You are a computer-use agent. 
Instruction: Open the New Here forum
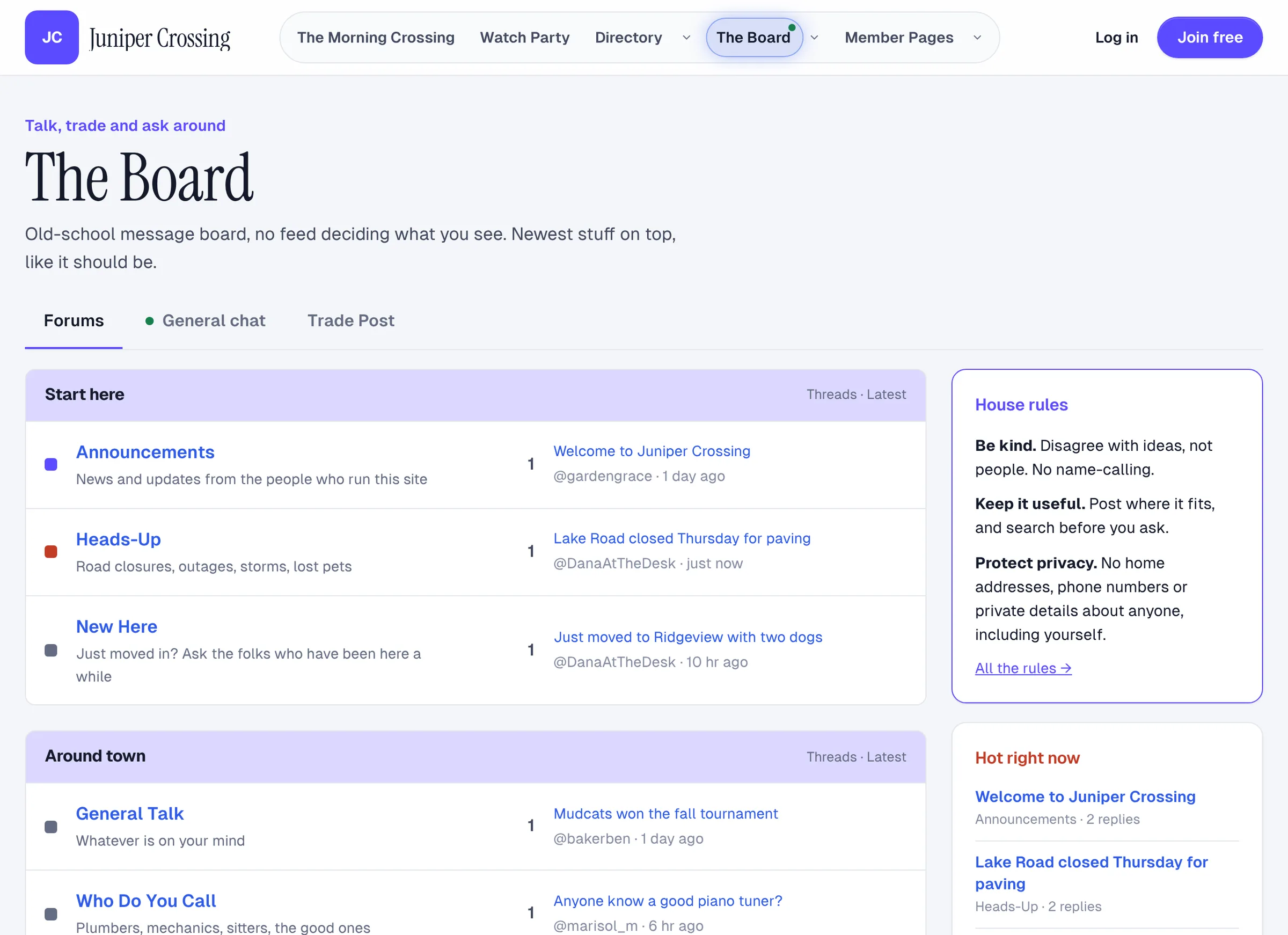pyautogui.click(x=117, y=627)
